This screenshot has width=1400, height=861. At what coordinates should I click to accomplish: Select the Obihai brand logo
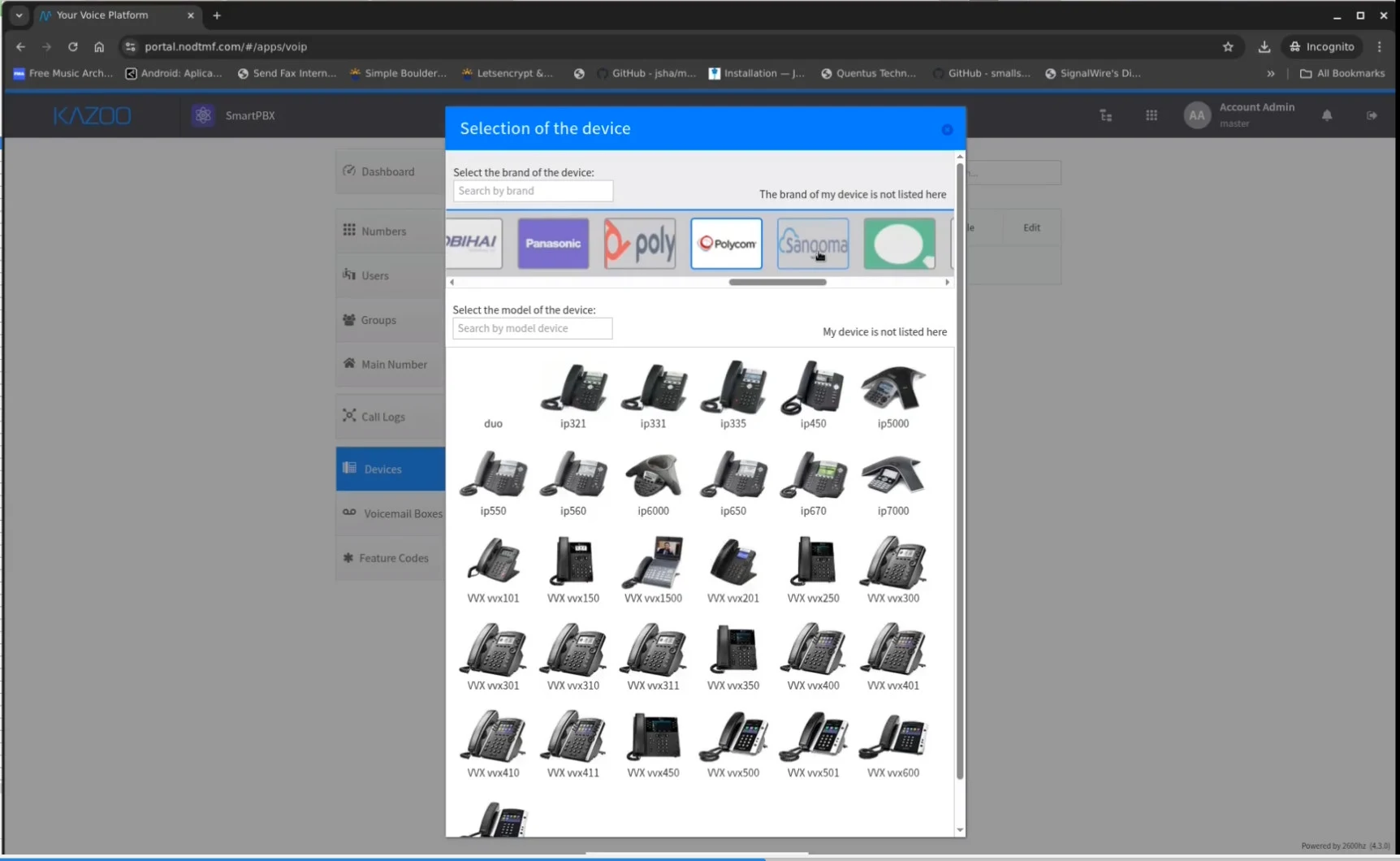[474, 244]
